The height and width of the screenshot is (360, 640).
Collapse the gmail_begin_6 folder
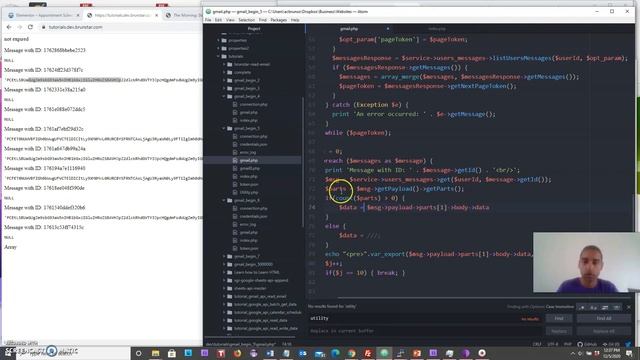pyautogui.click(x=224, y=200)
